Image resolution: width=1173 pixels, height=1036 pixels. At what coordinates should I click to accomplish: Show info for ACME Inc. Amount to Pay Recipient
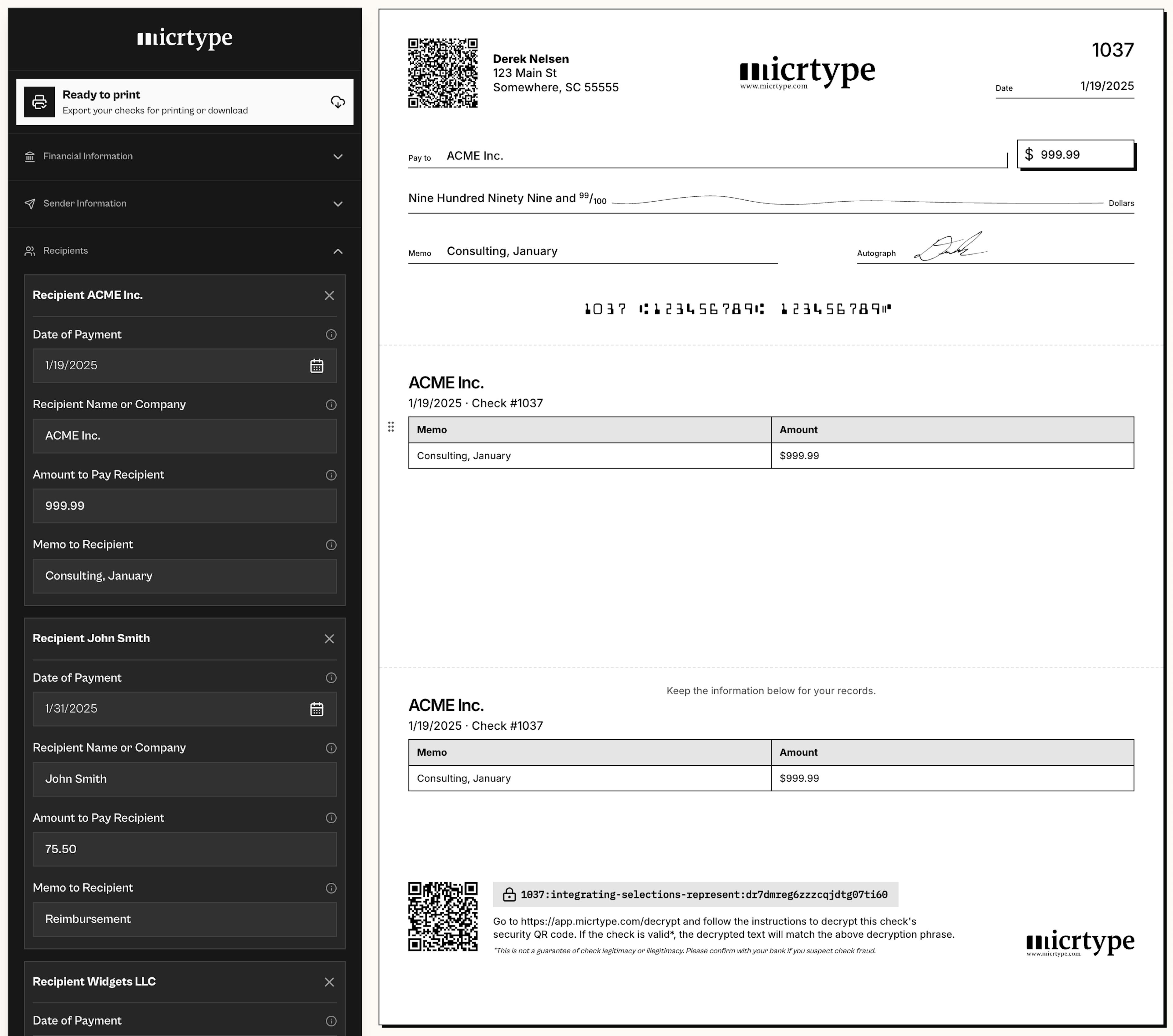[331, 475]
